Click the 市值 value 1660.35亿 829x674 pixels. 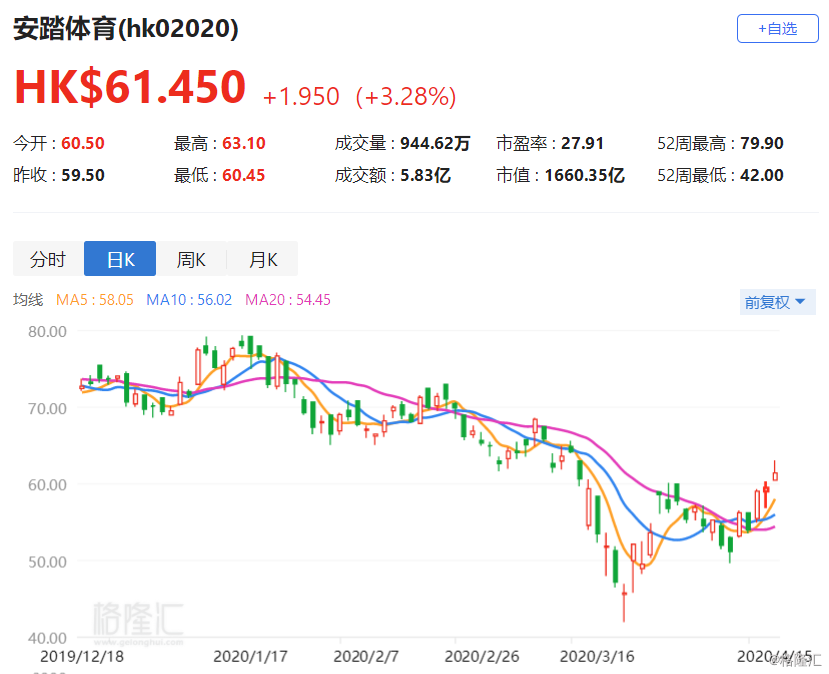[x=585, y=175]
